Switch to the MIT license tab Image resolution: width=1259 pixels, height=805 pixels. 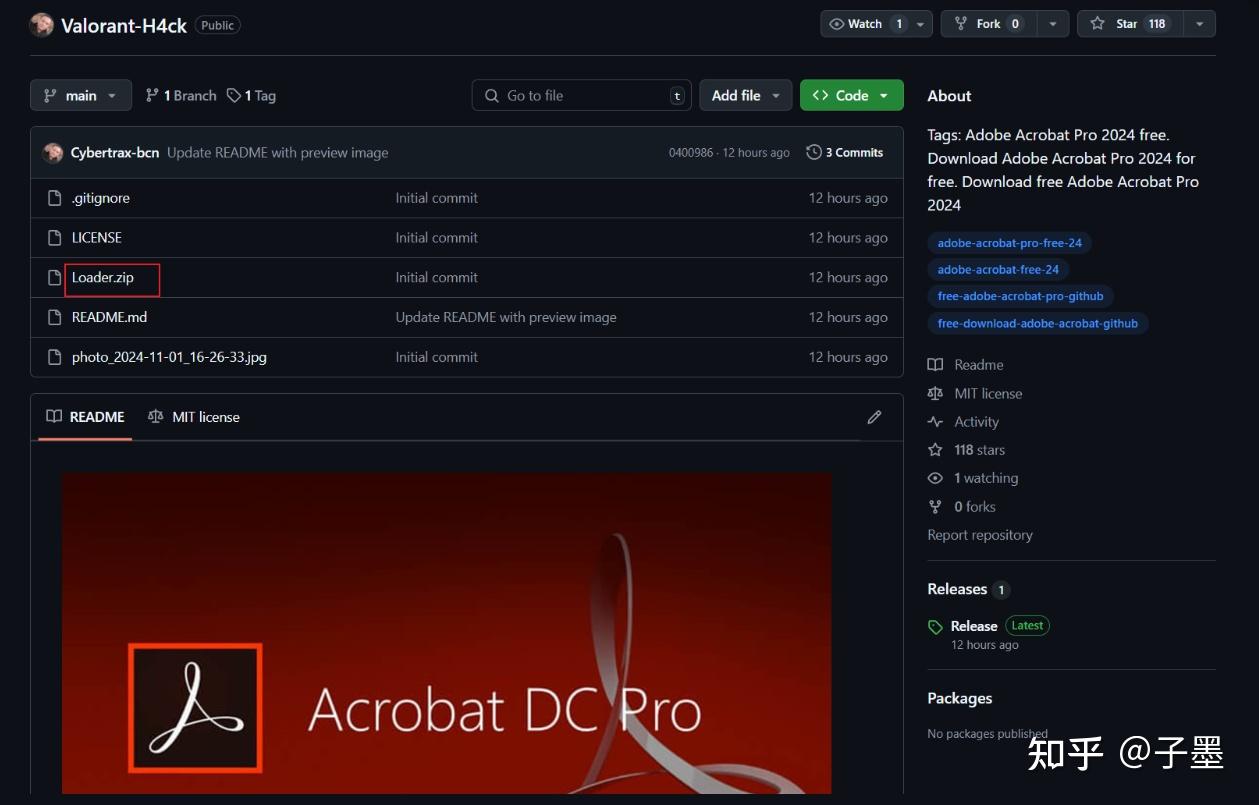click(x=194, y=417)
